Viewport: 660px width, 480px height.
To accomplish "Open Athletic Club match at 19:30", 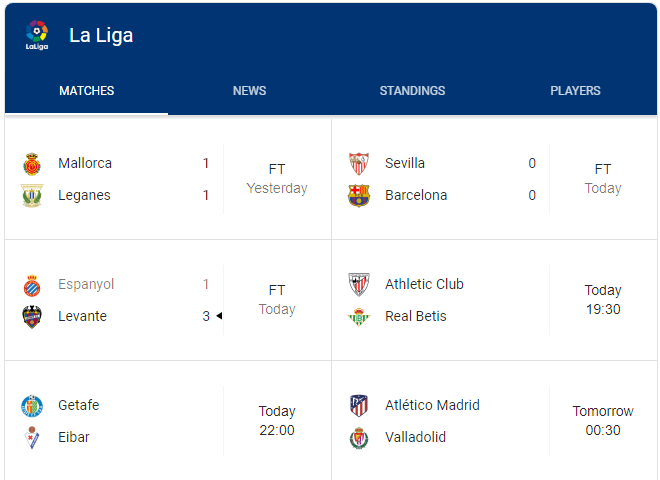I will [x=603, y=300].
